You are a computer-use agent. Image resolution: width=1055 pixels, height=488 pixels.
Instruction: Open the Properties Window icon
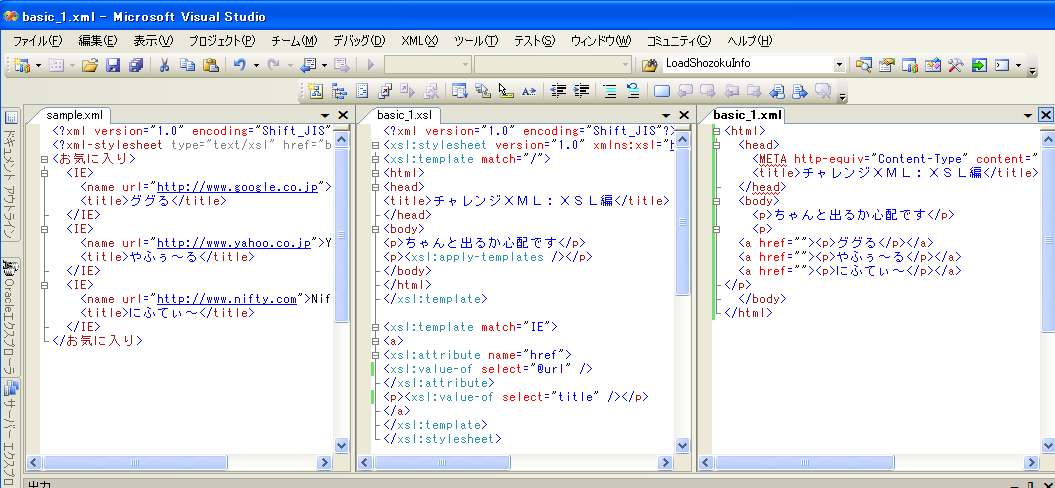pos(887,65)
